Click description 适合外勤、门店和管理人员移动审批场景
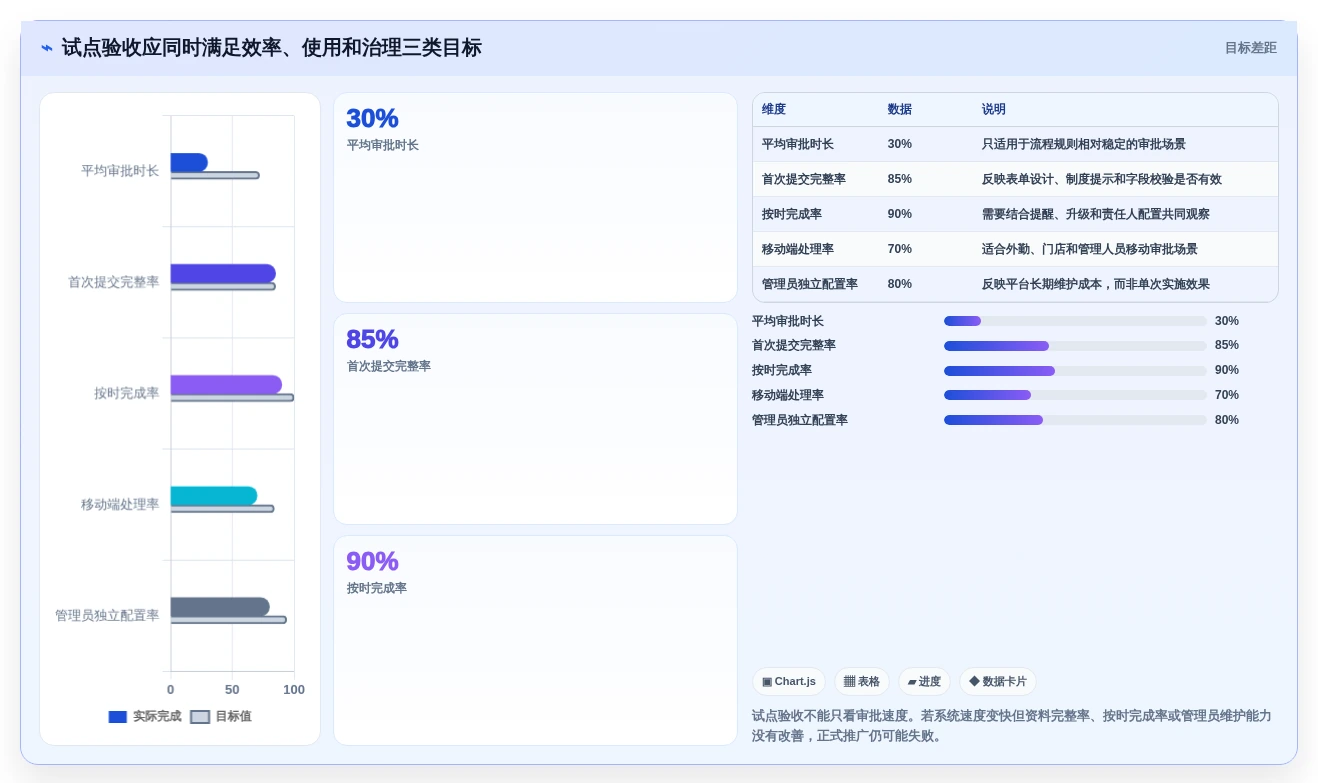This screenshot has width=1318, height=783. point(1090,249)
